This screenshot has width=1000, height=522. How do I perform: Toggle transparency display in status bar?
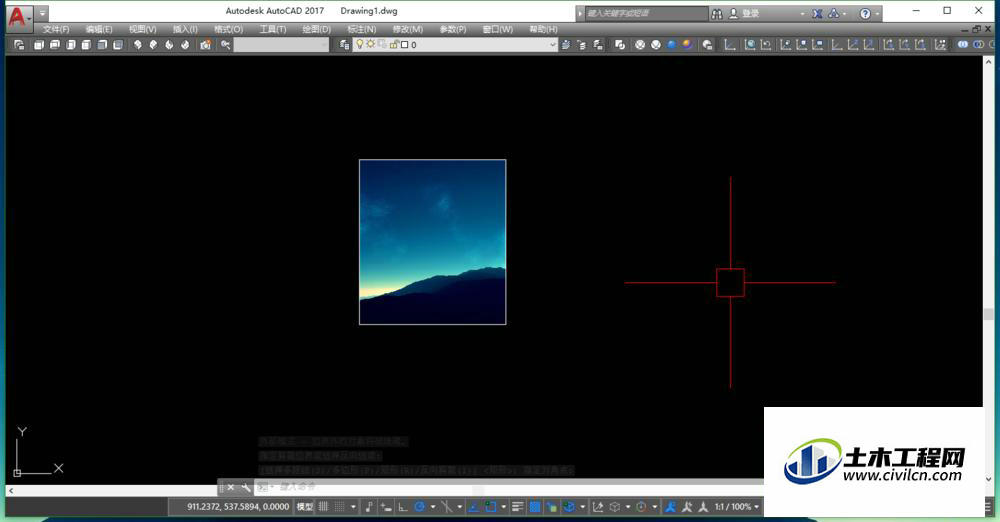tap(535, 507)
